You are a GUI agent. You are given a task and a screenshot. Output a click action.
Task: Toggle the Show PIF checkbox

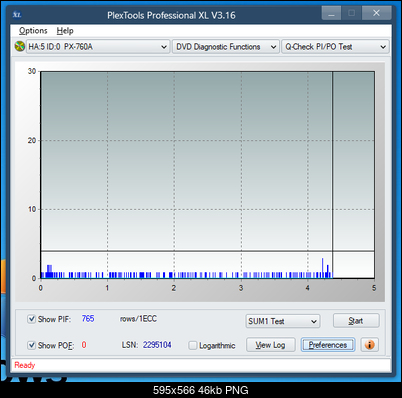point(31,319)
